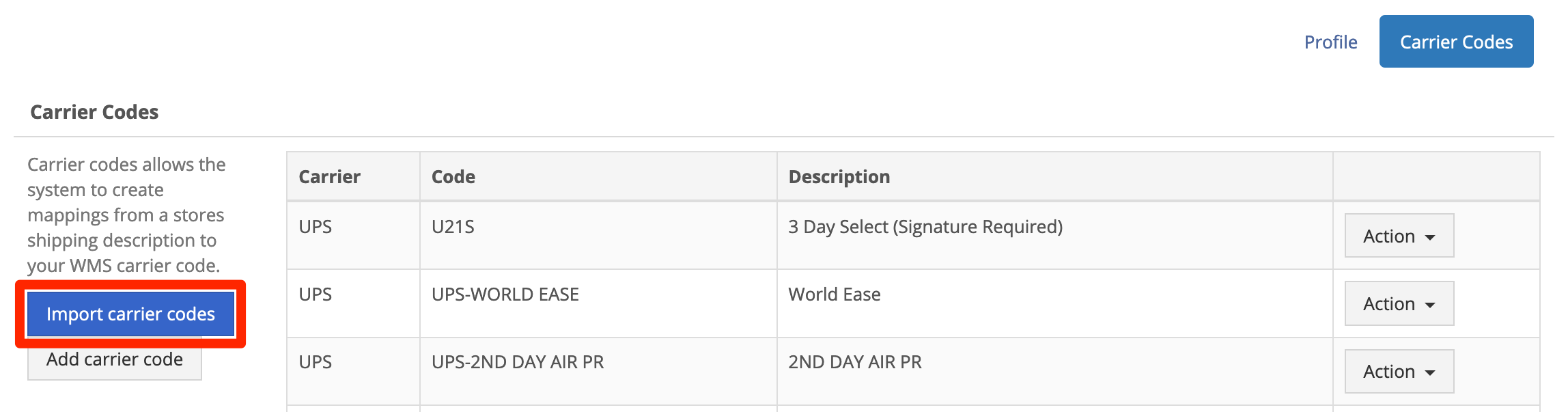
Task: Click caret arrow in World Ease Action button
Action: tap(1430, 305)
